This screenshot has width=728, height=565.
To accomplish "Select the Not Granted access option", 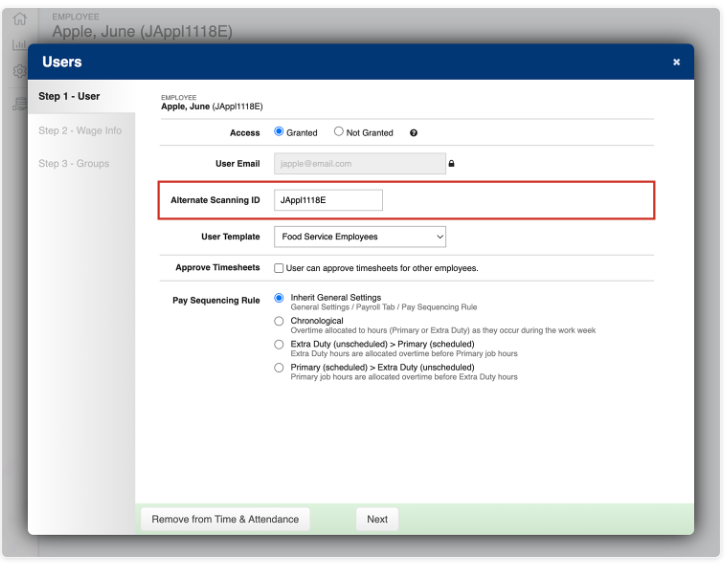I will [339, 132].
